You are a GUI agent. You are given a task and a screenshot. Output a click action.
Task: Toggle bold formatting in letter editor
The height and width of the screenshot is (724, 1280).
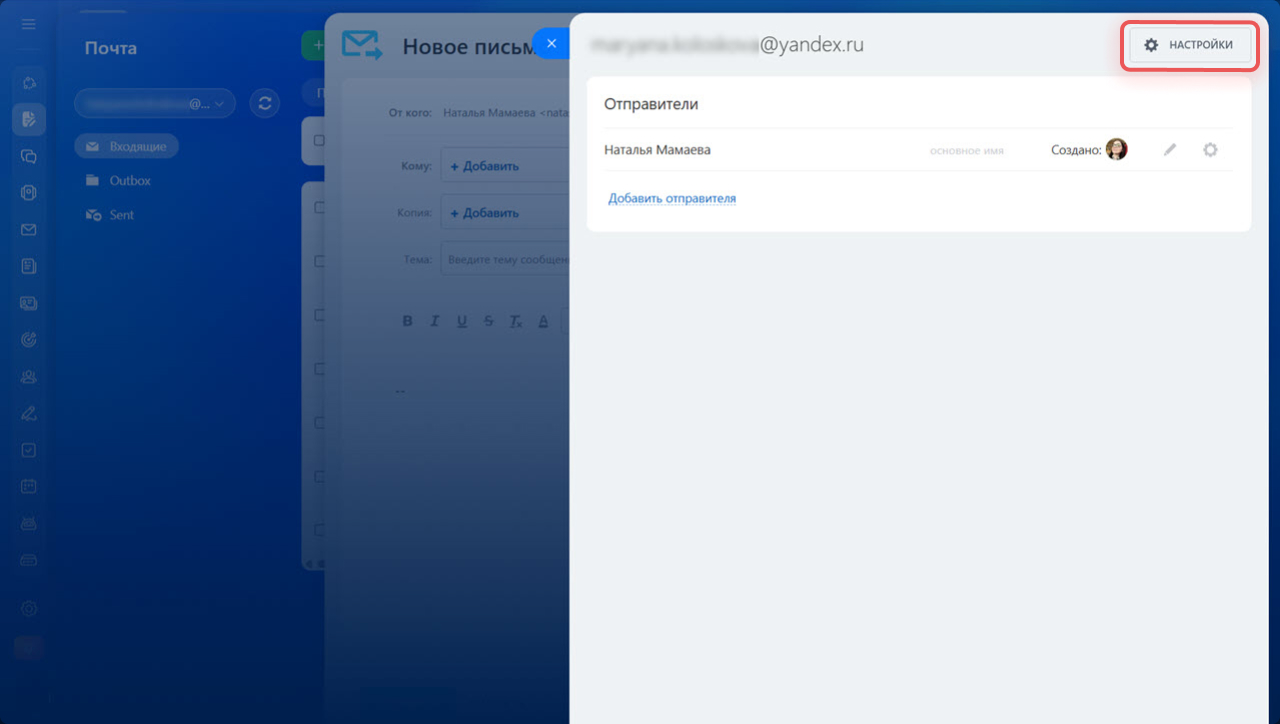click(x=407, y=321)
